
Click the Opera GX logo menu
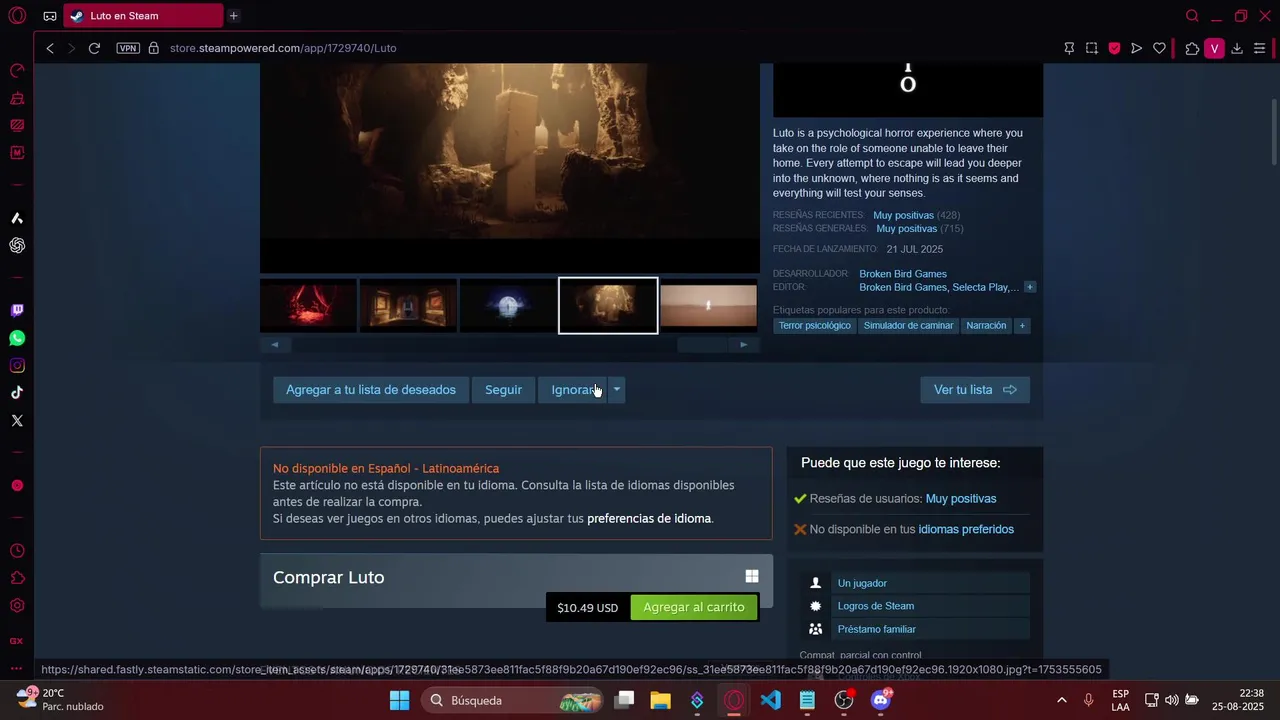[17, 16]
